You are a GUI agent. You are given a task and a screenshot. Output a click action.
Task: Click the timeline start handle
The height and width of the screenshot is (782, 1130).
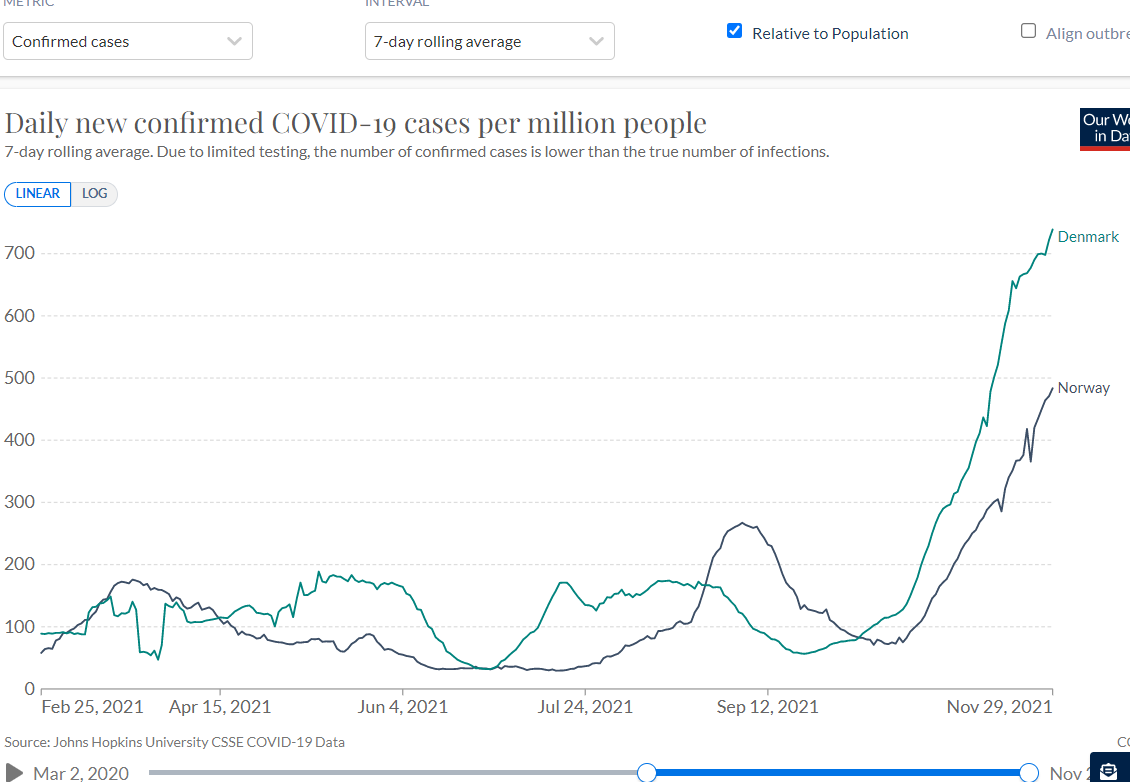pos(647,773)
